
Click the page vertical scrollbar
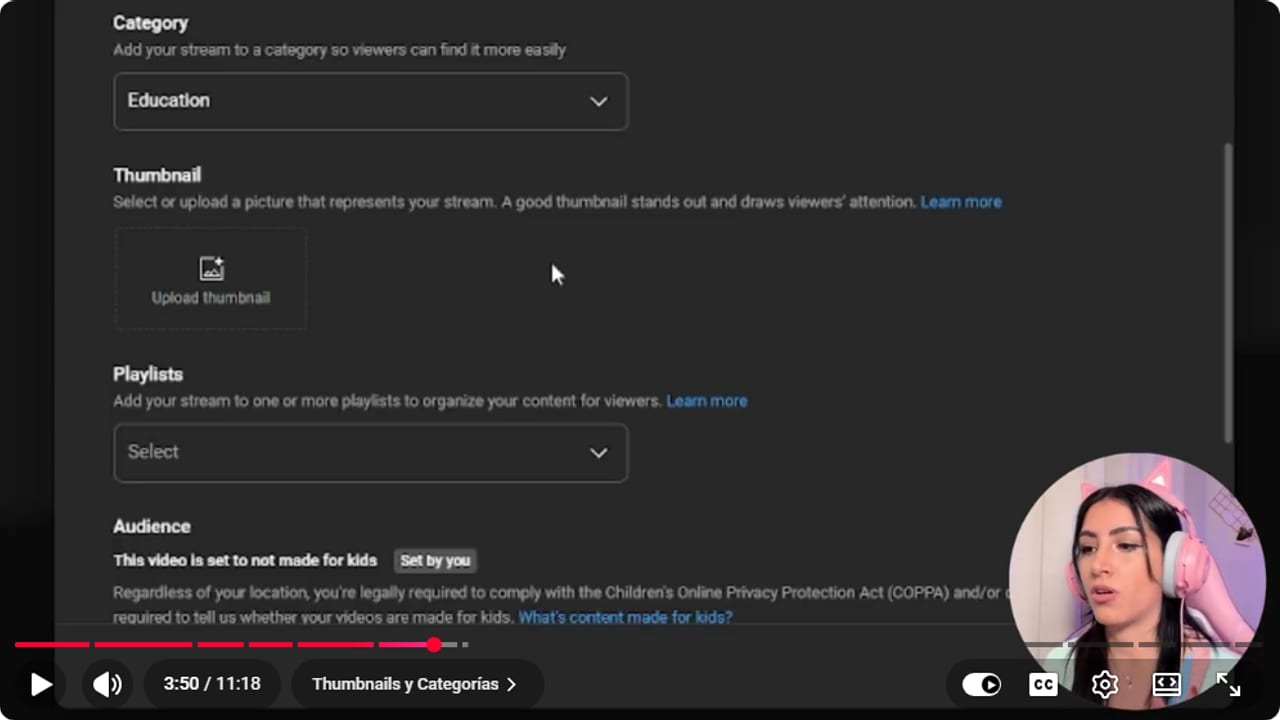pyautogui.click(x=1228, y=292)
